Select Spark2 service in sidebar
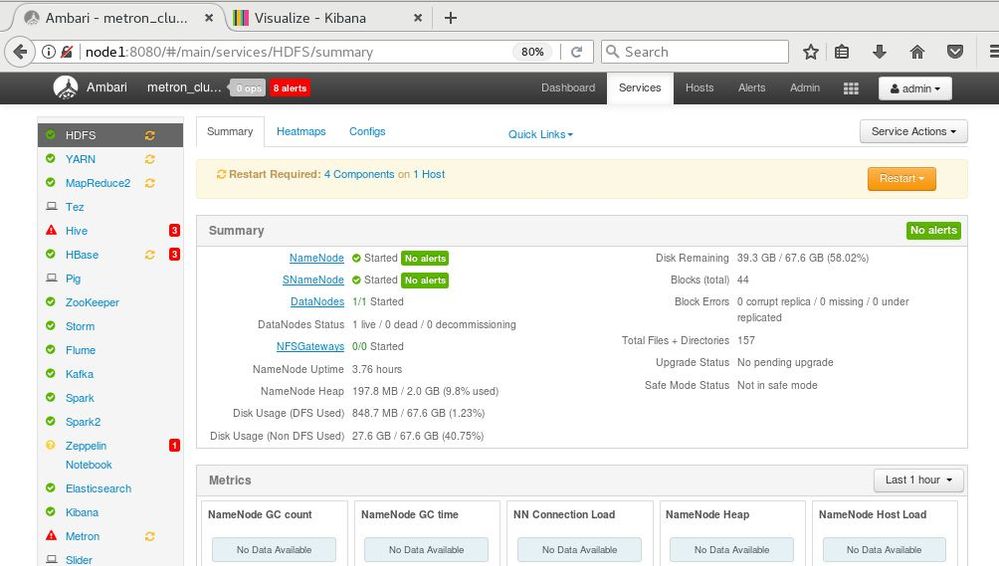Viewport: 999px width, 566px height. pos(83,422)
